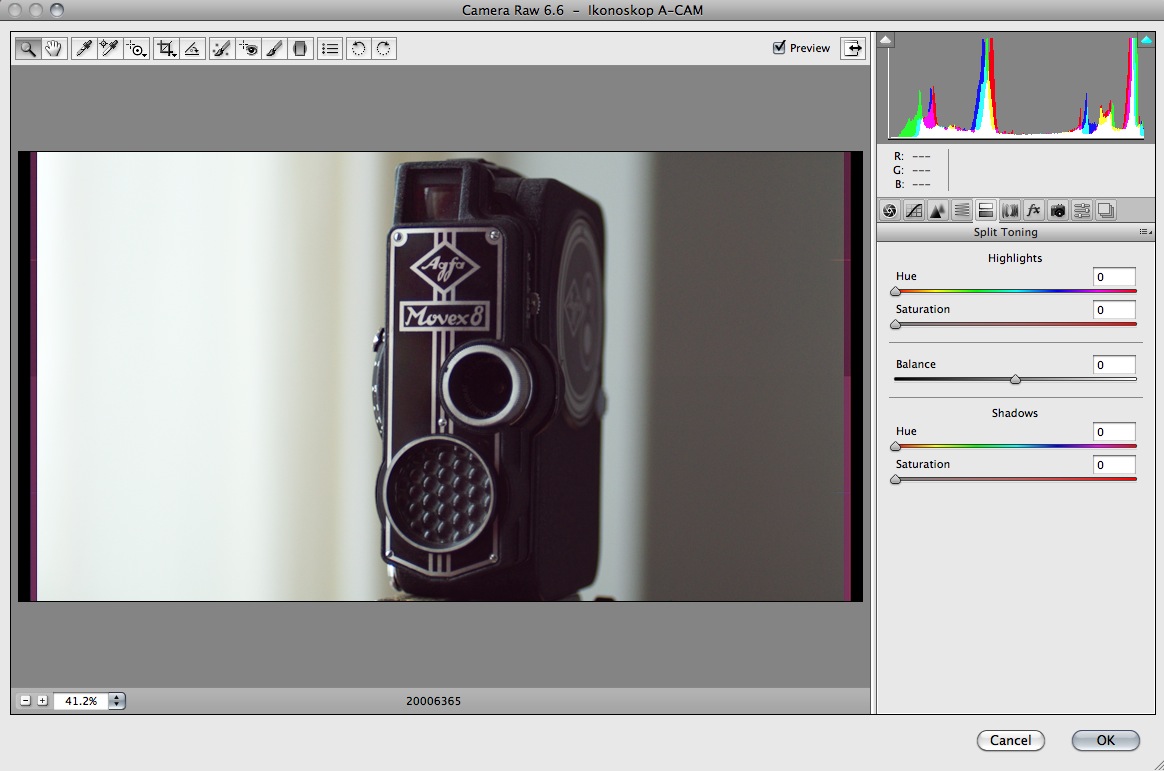Switch to the Tone Curve tab
This screenshot has height=771, width=1164.
pyautogui.click(x=913, y=210)
